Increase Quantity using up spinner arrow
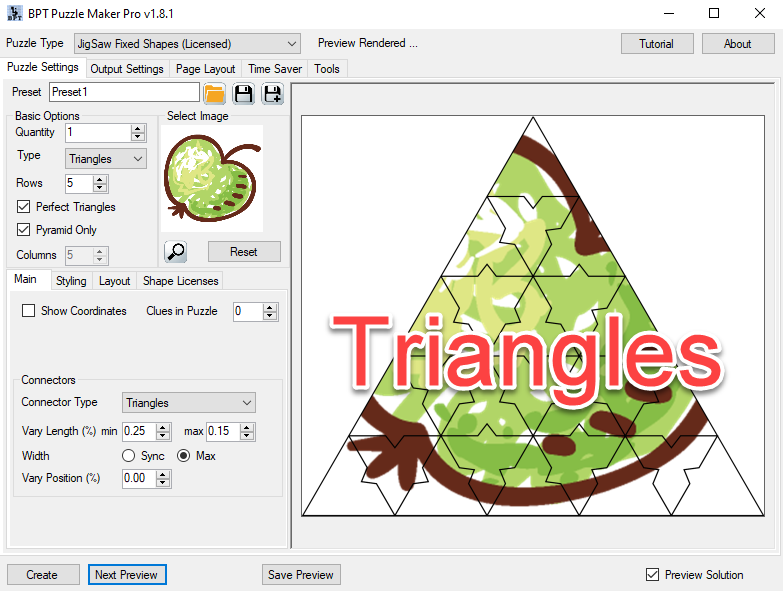The image size is (783, 591). tap(138, 128)
